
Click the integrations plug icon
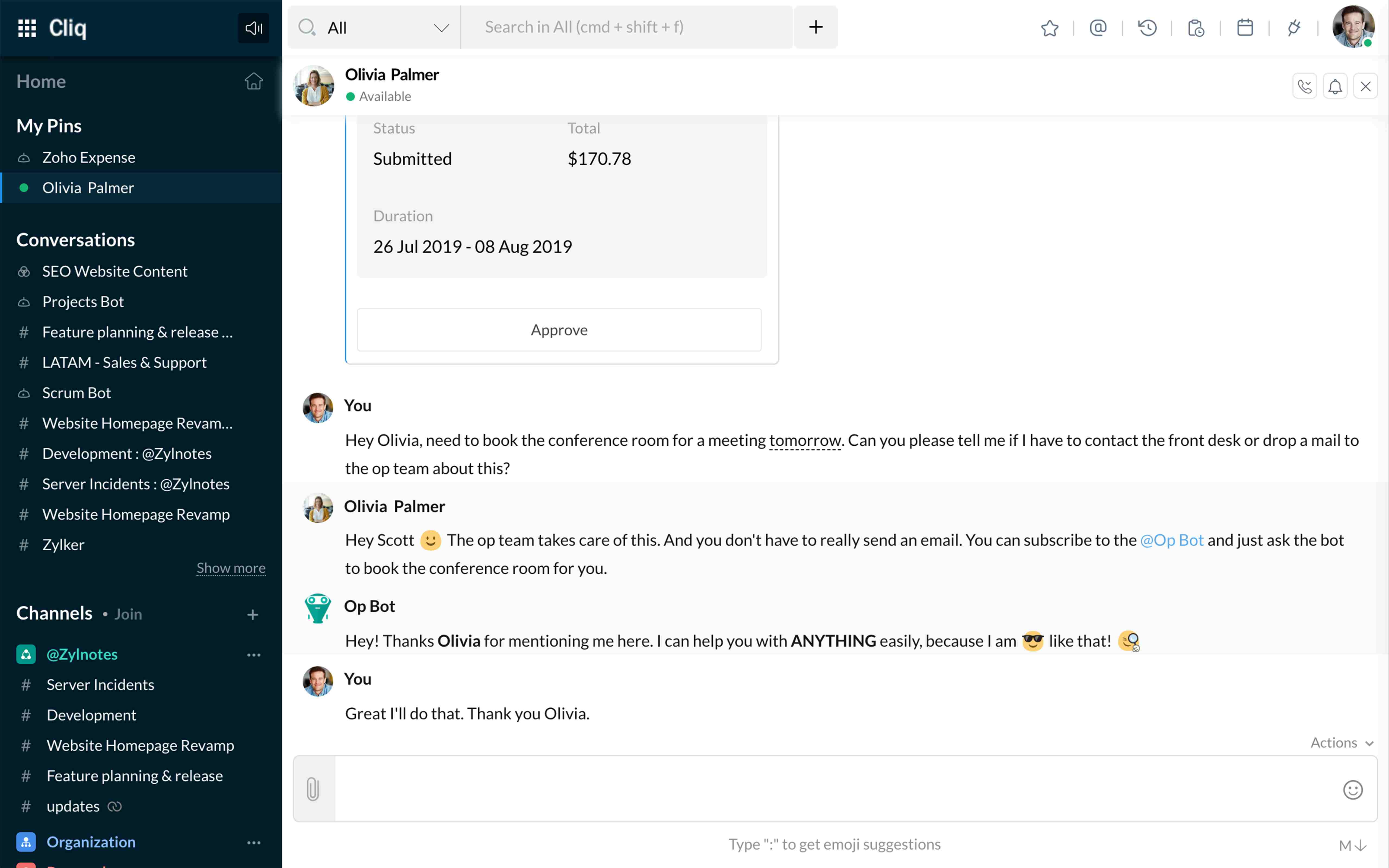pos(1293,28)
